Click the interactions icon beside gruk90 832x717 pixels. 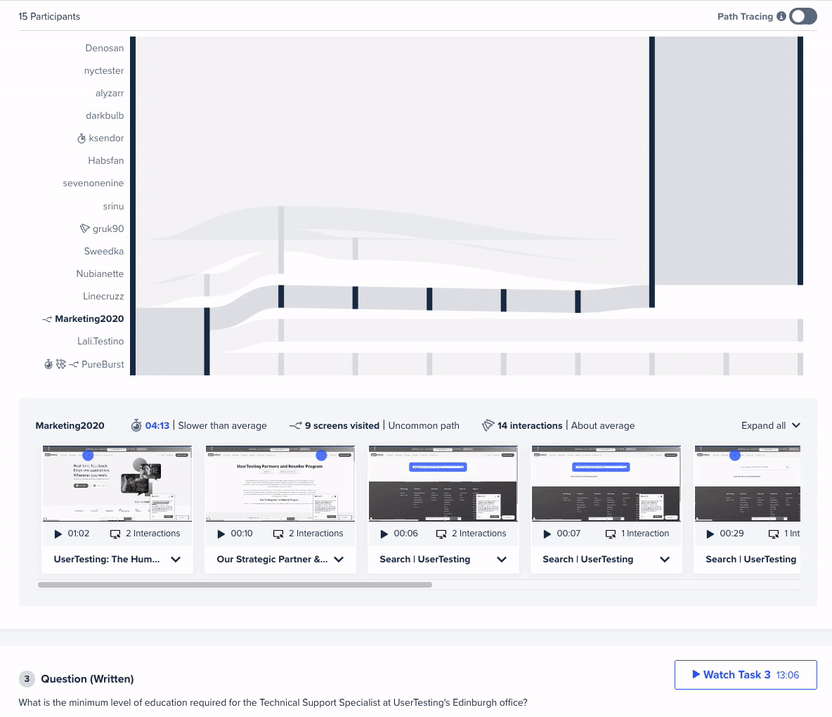(84, 229)
